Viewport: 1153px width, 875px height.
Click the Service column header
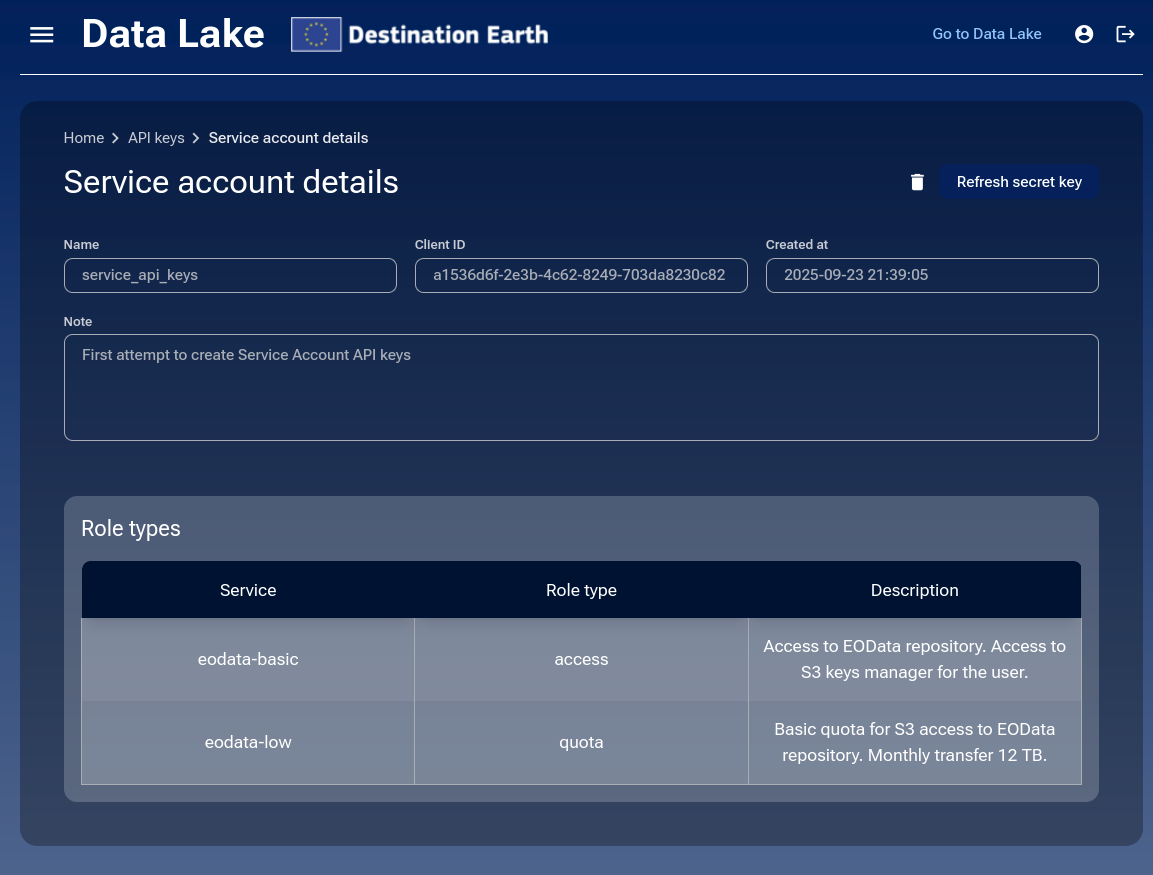[248, 590]
